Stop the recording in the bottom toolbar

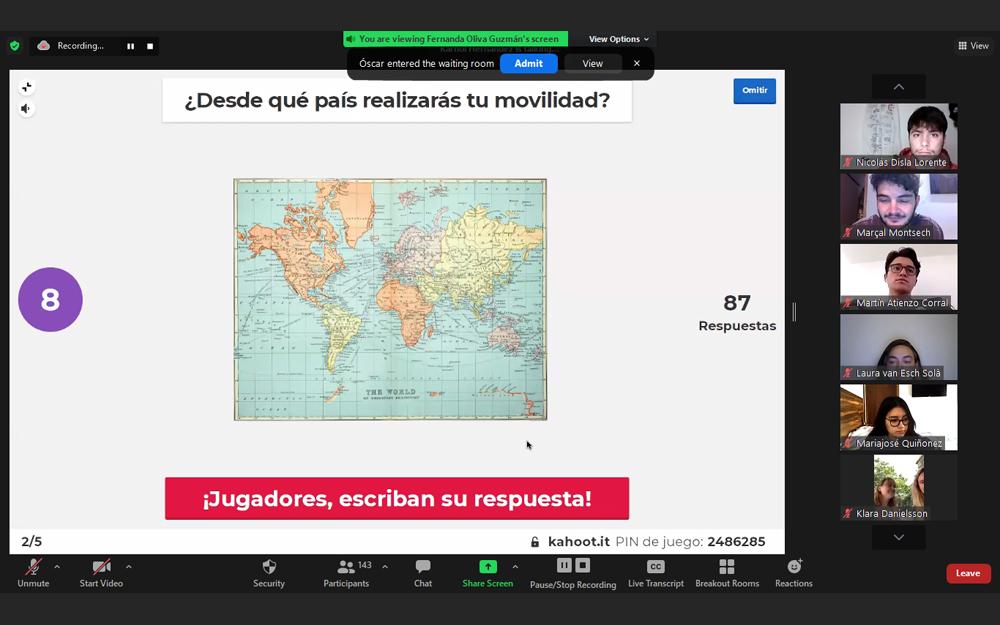(x=583, y=565)
